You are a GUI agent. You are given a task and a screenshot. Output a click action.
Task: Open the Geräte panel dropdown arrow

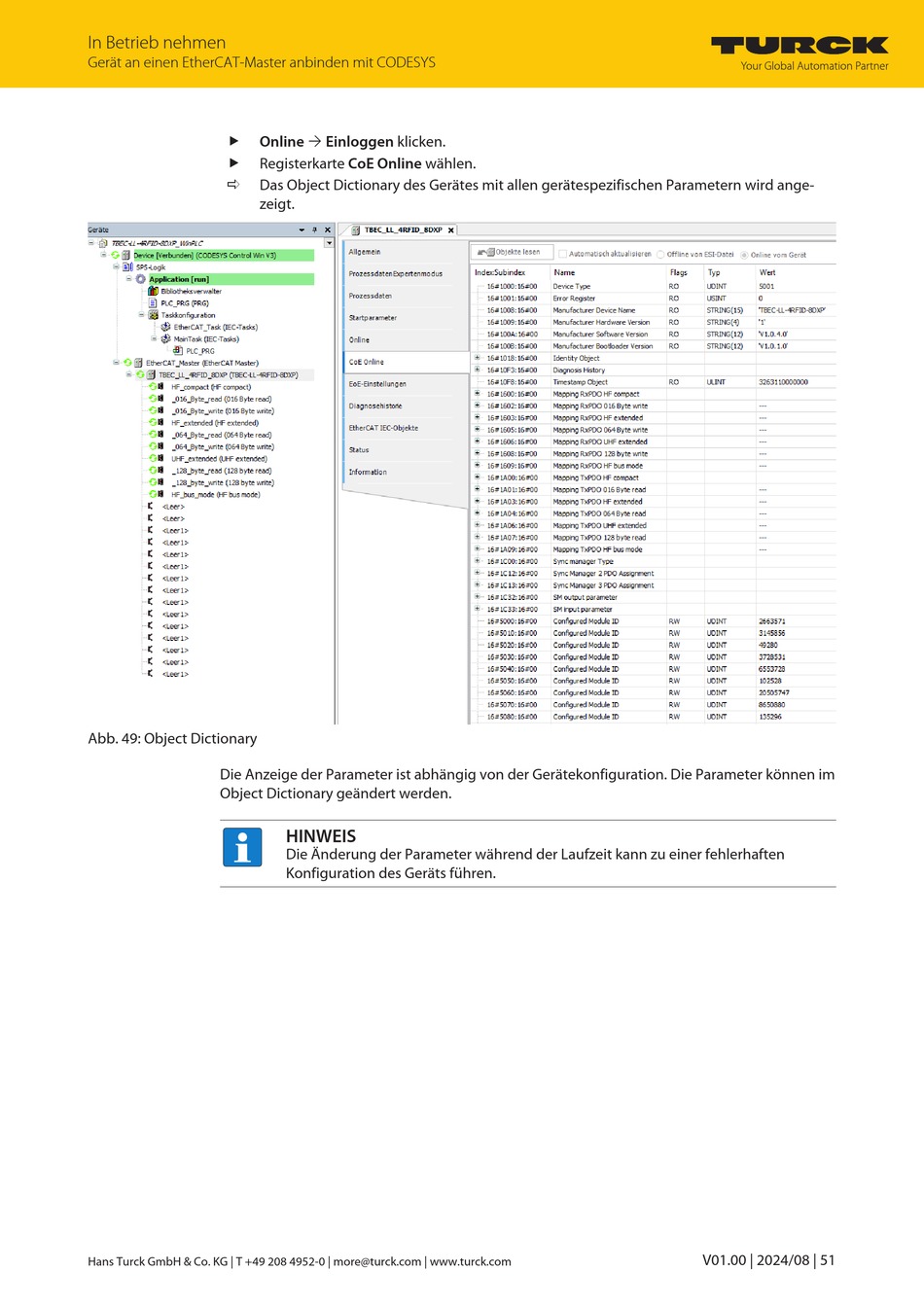302,230
